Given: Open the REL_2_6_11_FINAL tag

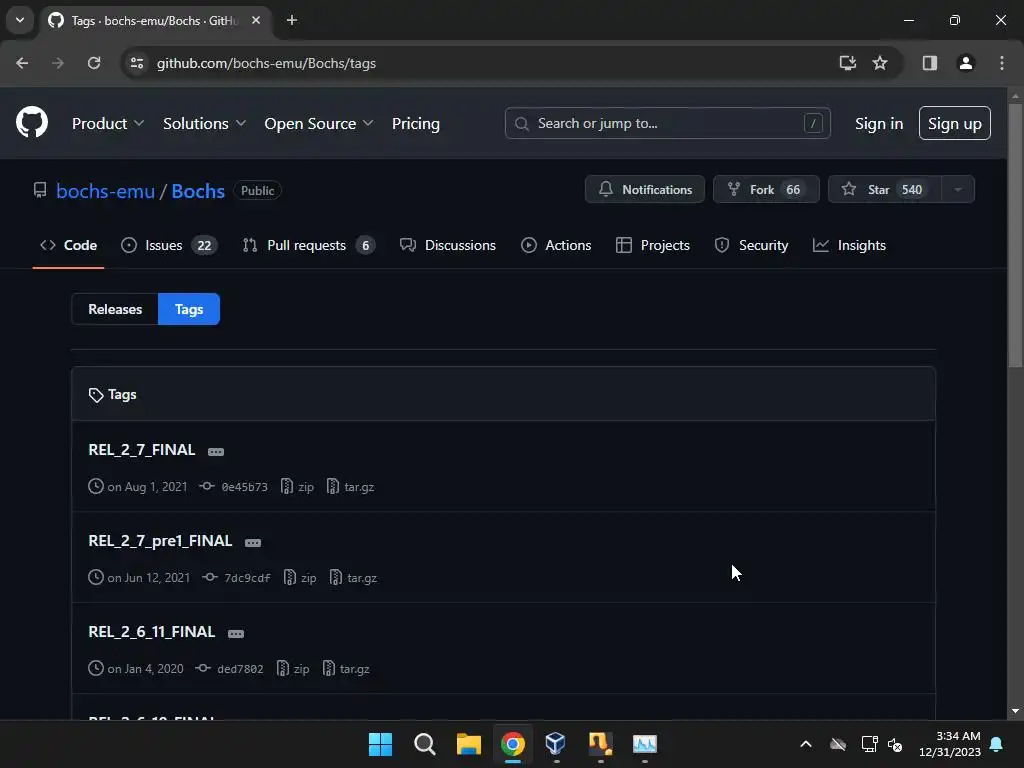Looking at the screenshot, I should tap(152, 632).
